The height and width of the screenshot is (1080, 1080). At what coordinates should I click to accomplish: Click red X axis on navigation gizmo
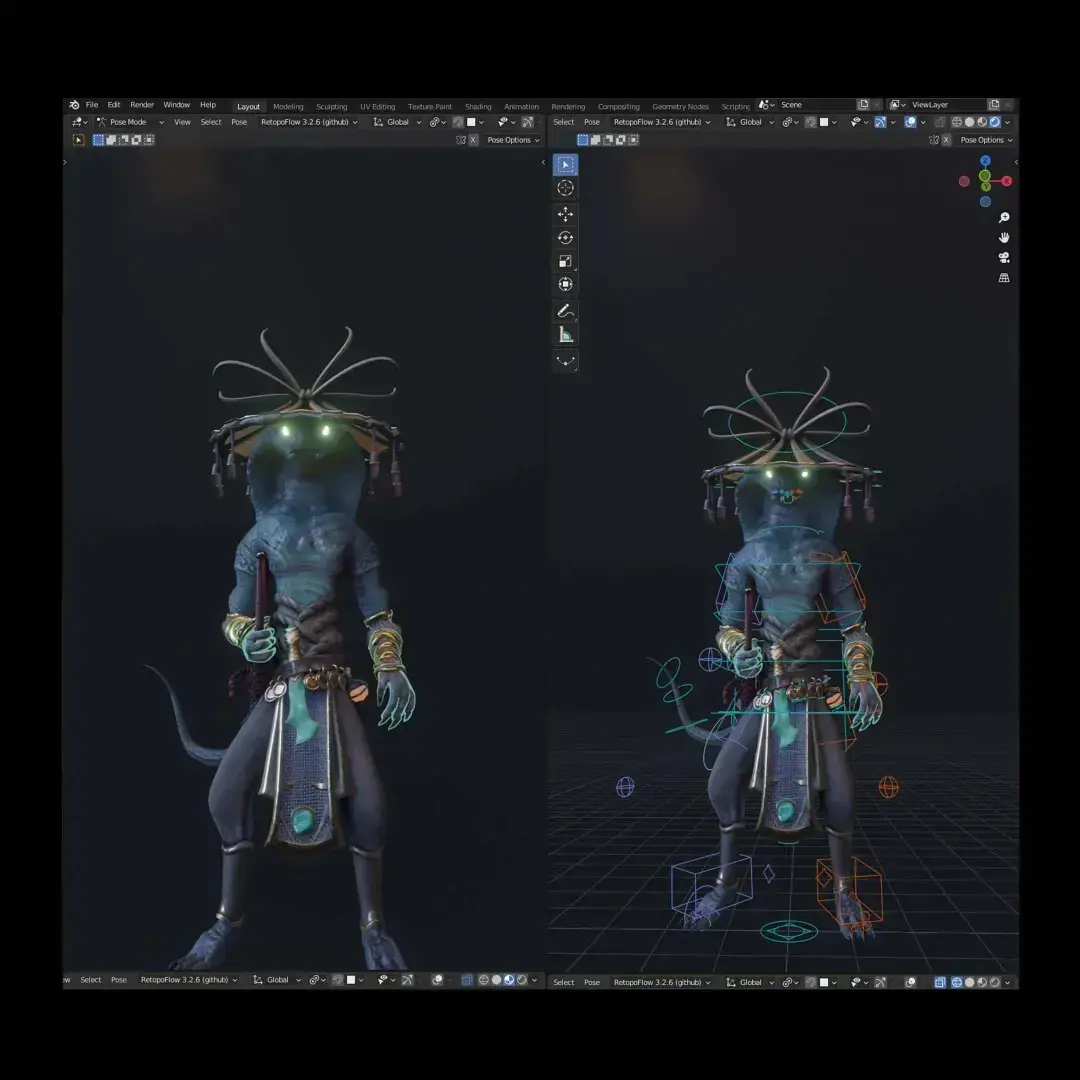pyautogui.click(x=1006, y=181)
